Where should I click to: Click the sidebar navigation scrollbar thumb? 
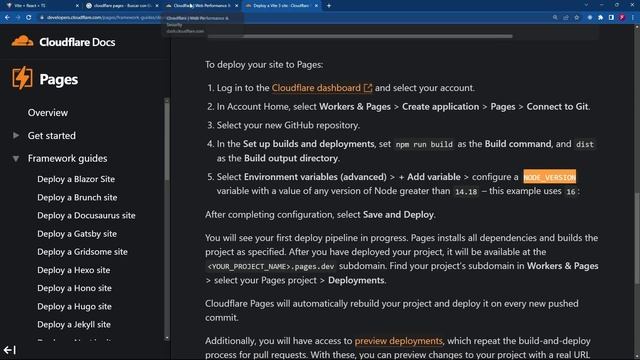[x=167, y=141]
